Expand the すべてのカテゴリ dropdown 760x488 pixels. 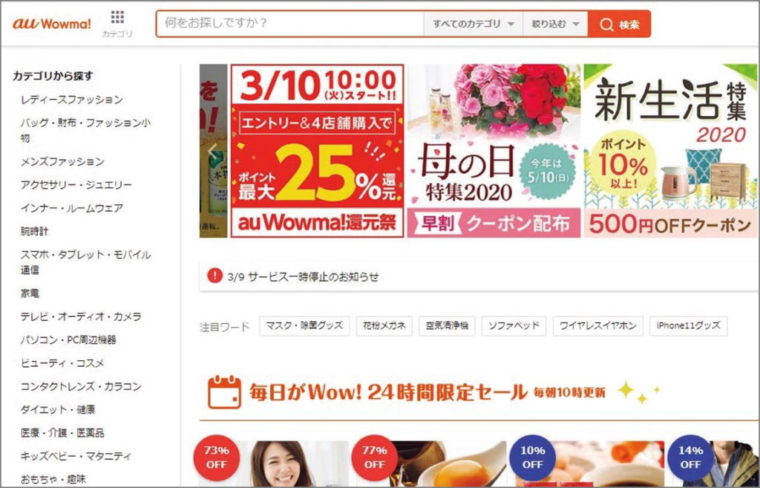click(473, 24)
